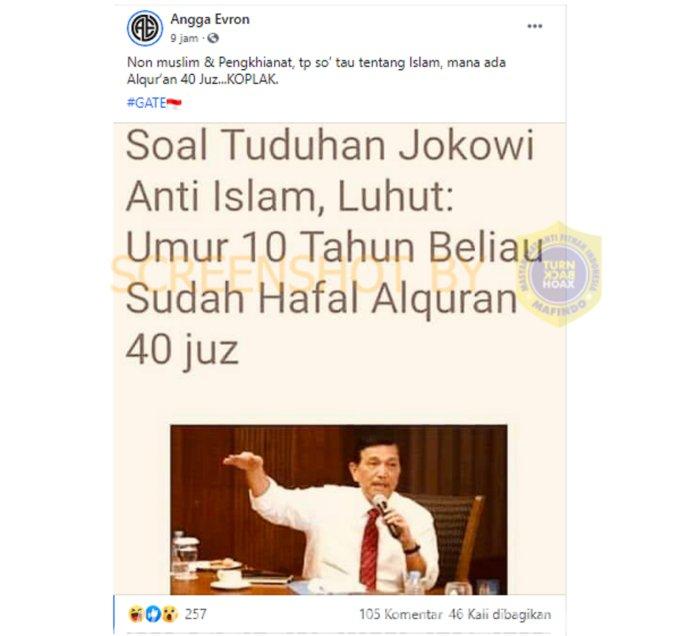The width and height of the screenshot is (680, 636).
Task: Open the 105 Komentar comments
Action: click(400, 614)
